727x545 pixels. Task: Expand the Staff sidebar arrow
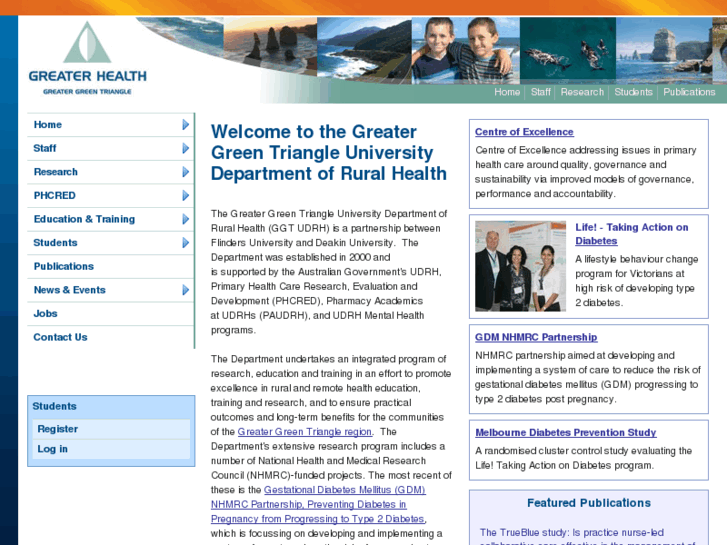(185, 148)
